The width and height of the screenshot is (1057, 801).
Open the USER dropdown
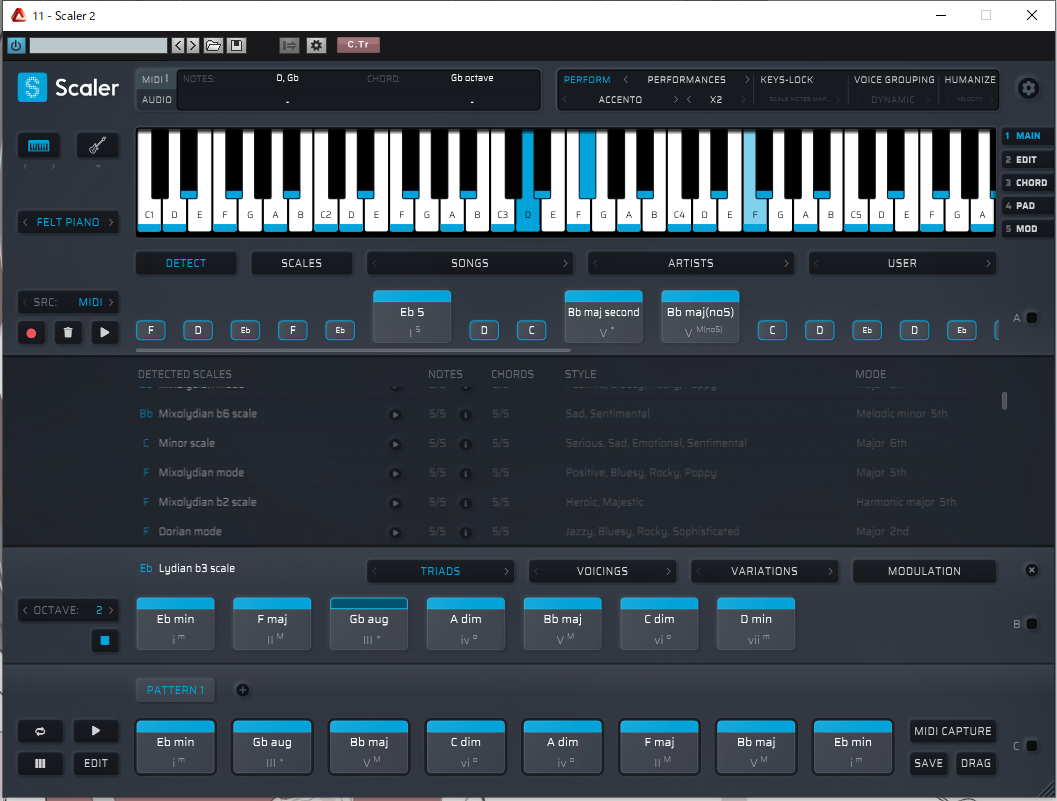coord(903,263)
